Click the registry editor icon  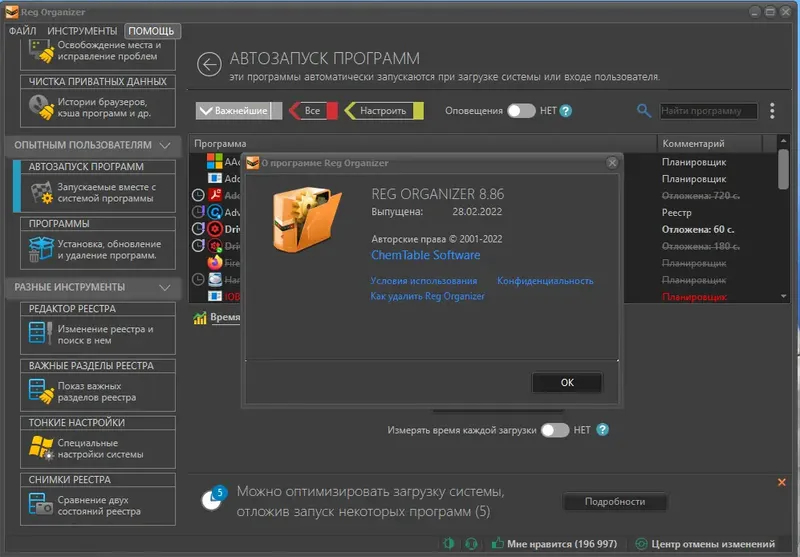click(41, 333)
